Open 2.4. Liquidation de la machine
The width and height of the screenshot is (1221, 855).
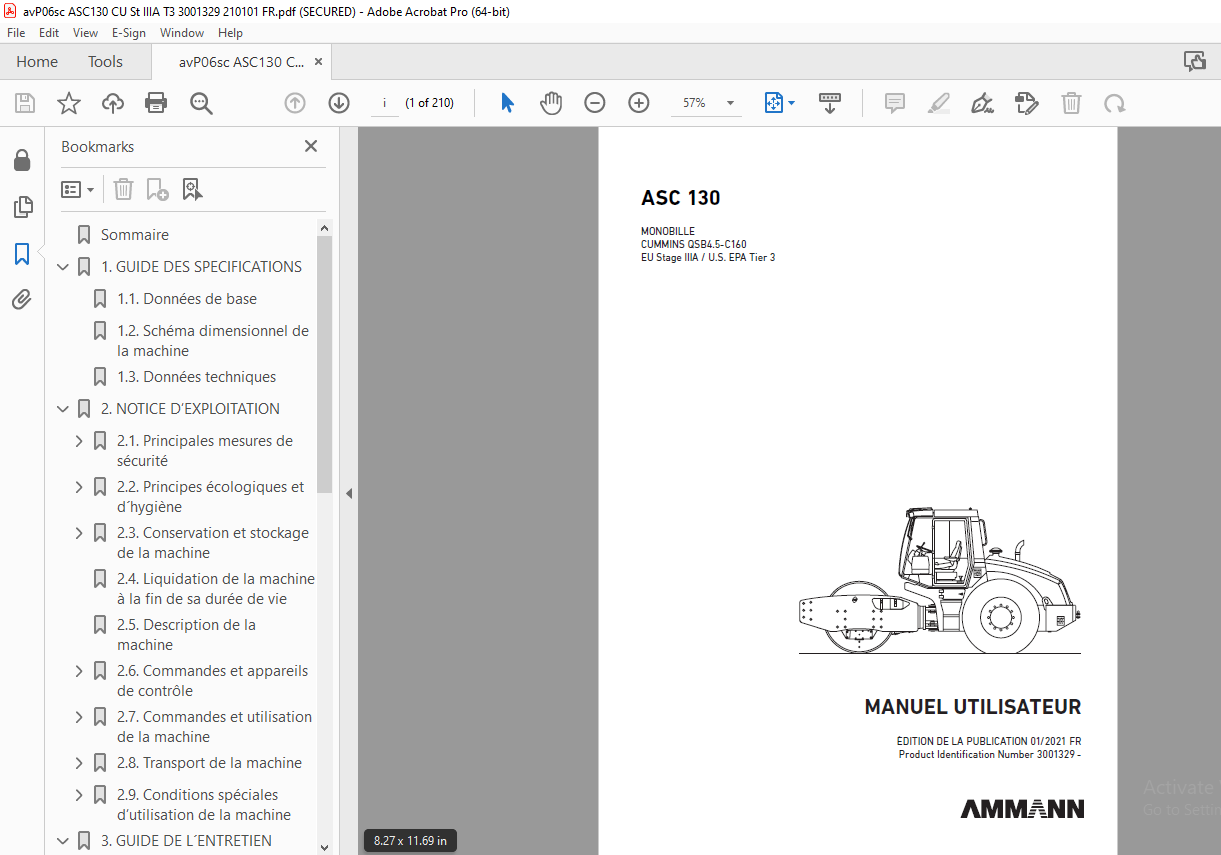point(216,589)
